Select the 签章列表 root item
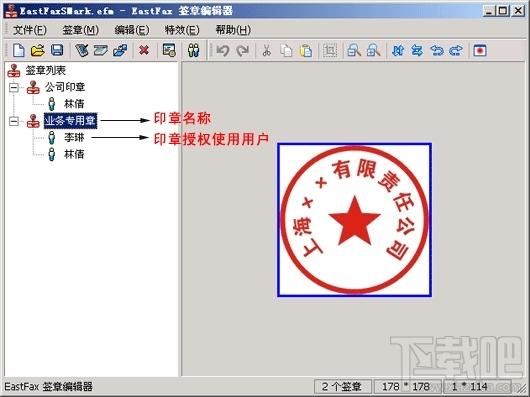This screenshot has height=397, width=530. click(46, 71)
